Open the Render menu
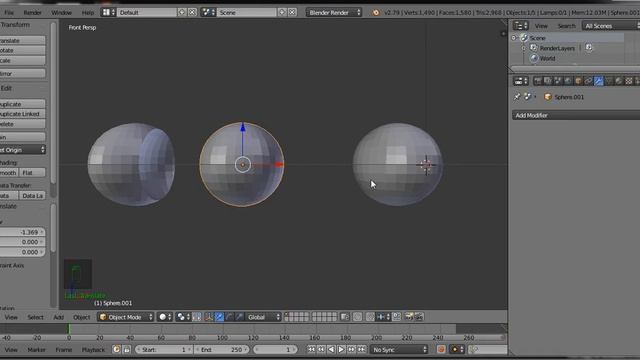 pyautogui.click(x=32, y=13)
